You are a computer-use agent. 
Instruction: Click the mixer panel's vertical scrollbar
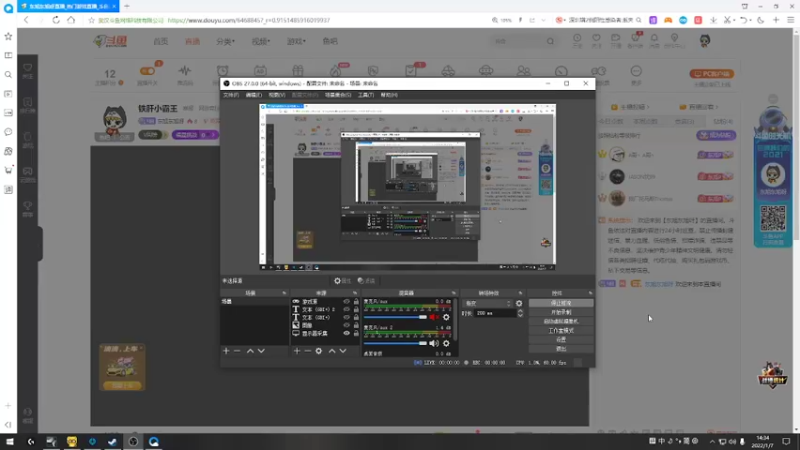(x=455, y=320)
